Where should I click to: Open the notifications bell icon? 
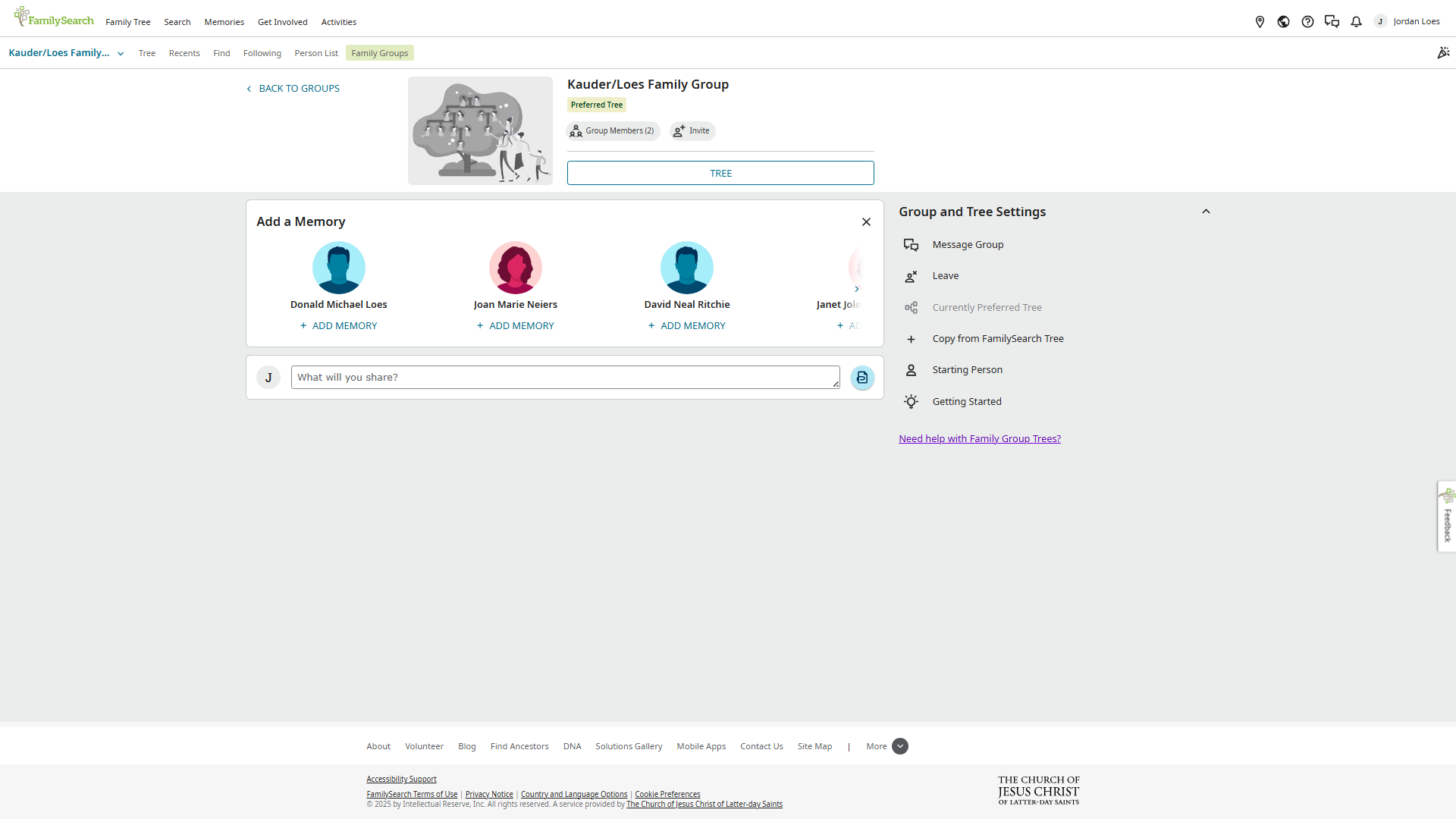point(1356,22)
